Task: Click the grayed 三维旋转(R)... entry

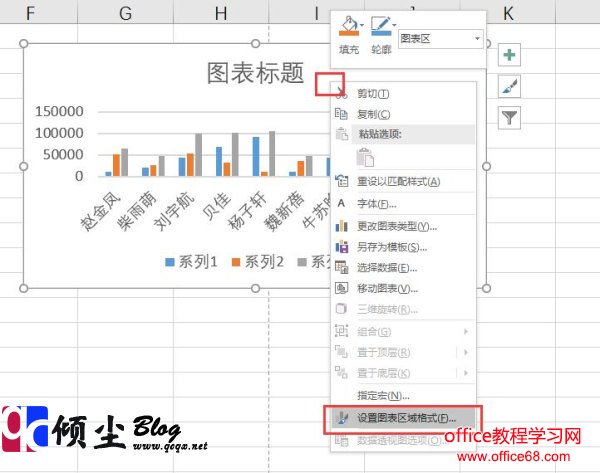Action: (403, 309)
